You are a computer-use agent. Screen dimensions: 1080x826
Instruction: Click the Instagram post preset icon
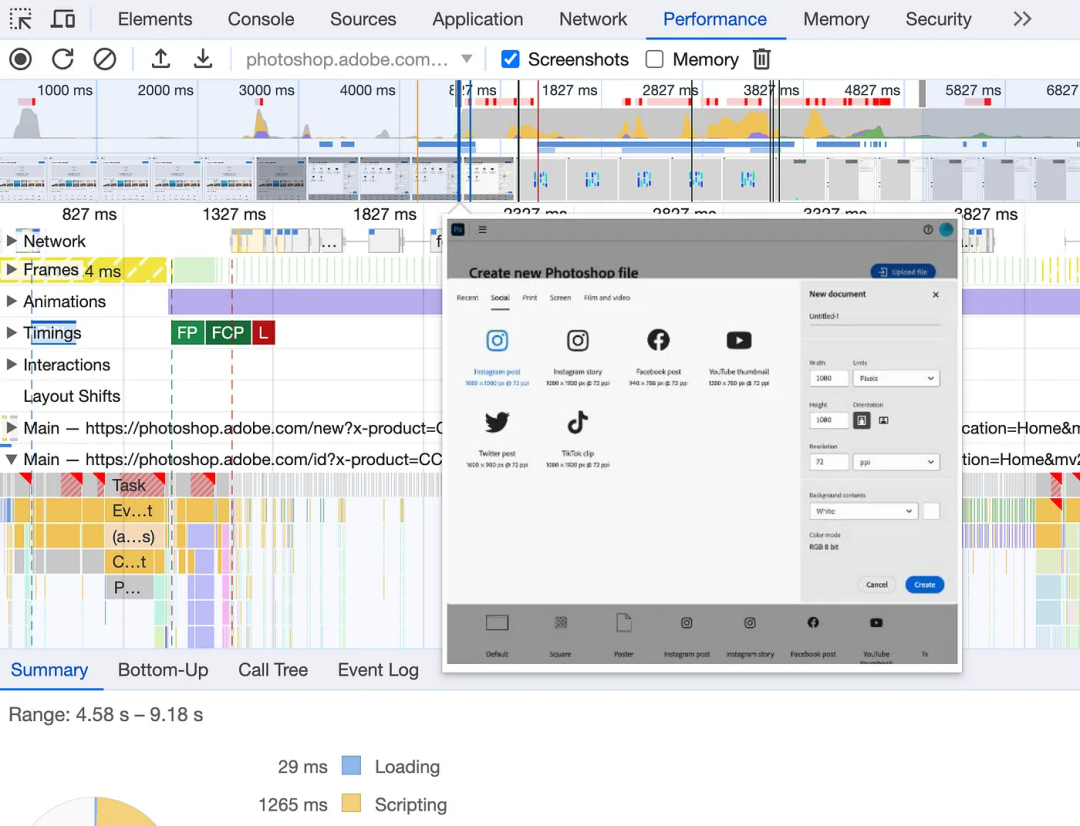(x=497, y=340)
